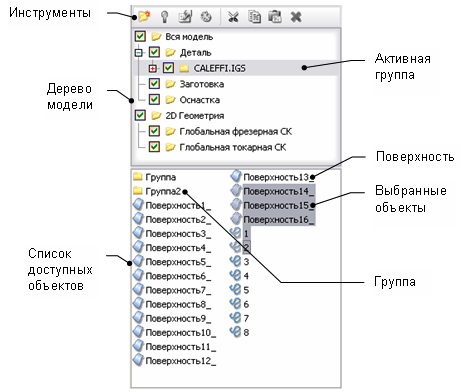Click the light bulb toolbar icon
This screenshot has height=392, width=461.
[164, 17]
